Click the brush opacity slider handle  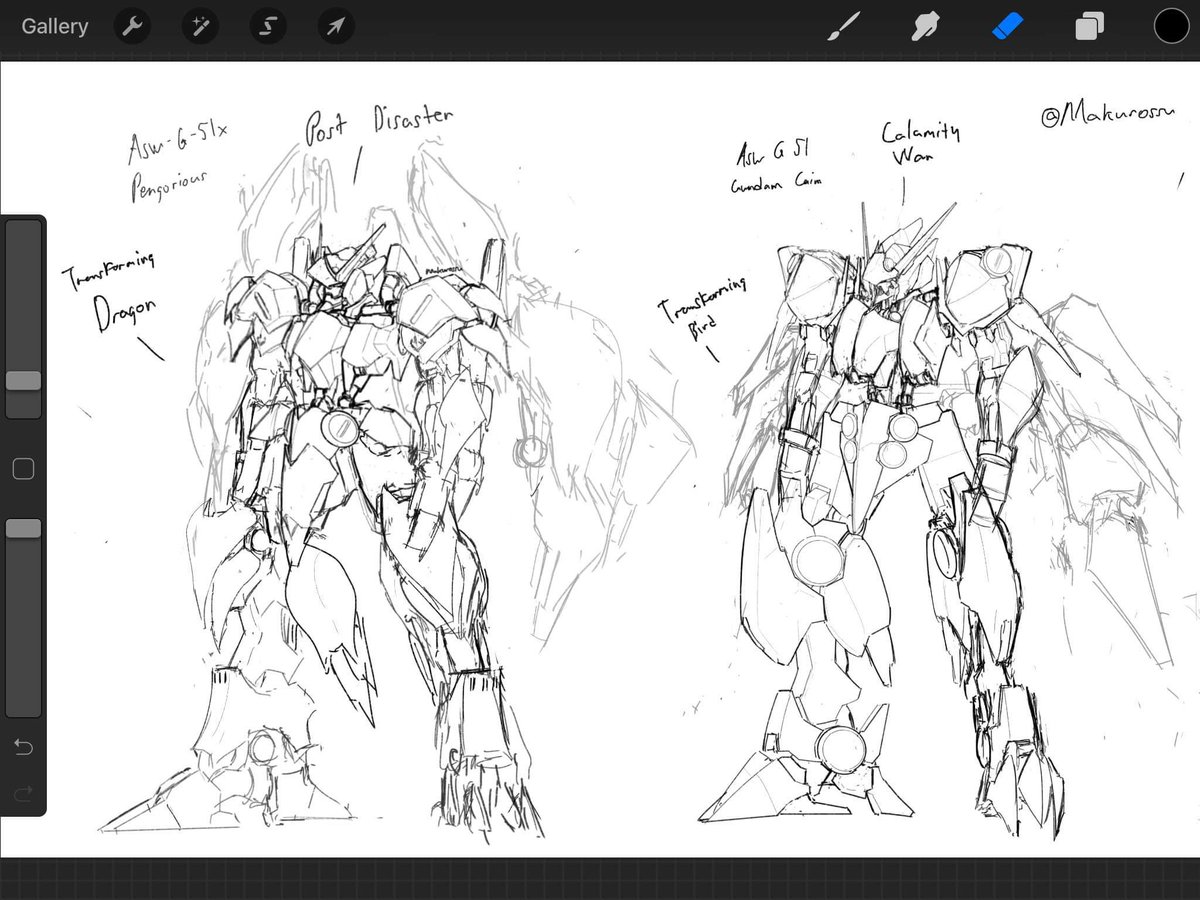(24, 529)
